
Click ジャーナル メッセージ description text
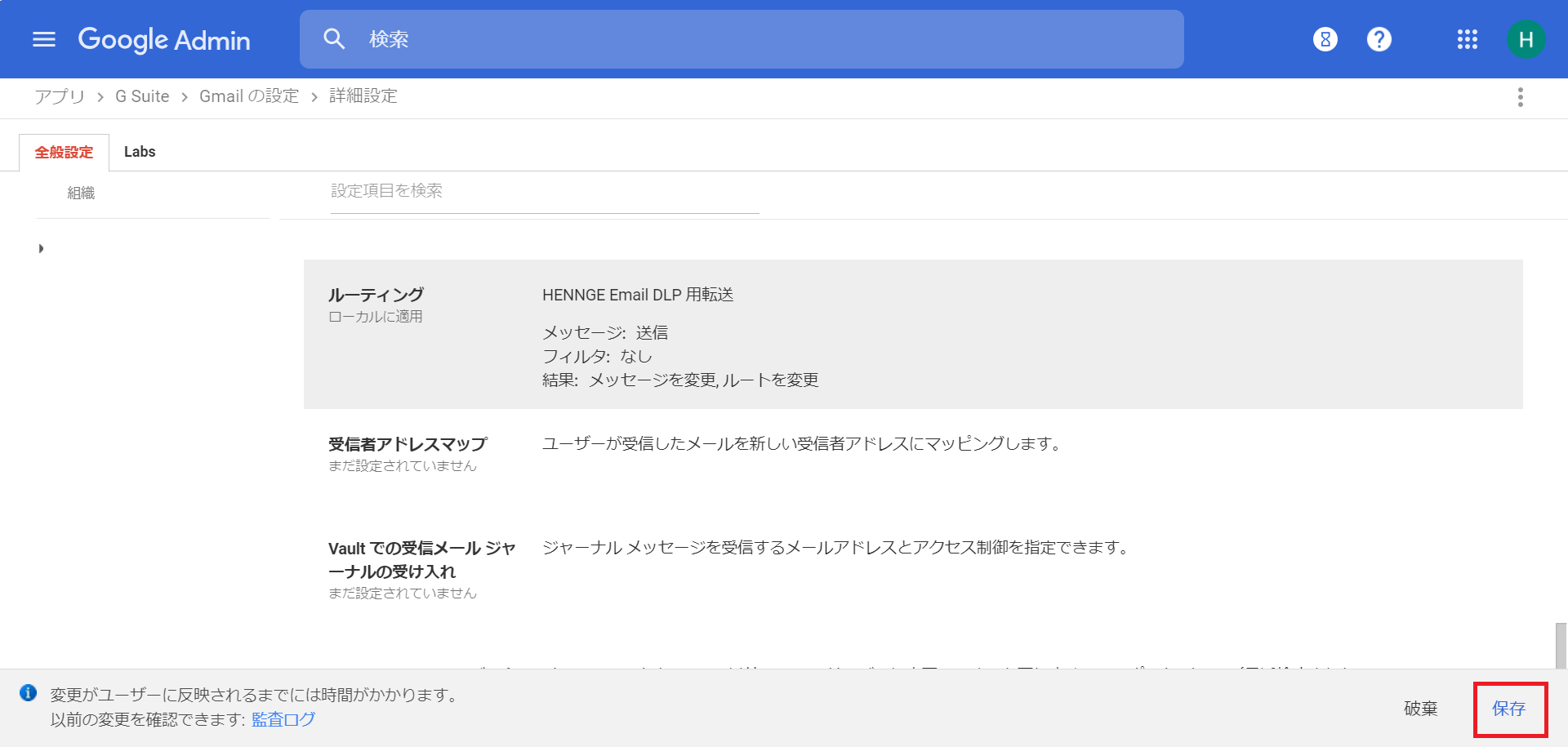(x=838, y=547)
